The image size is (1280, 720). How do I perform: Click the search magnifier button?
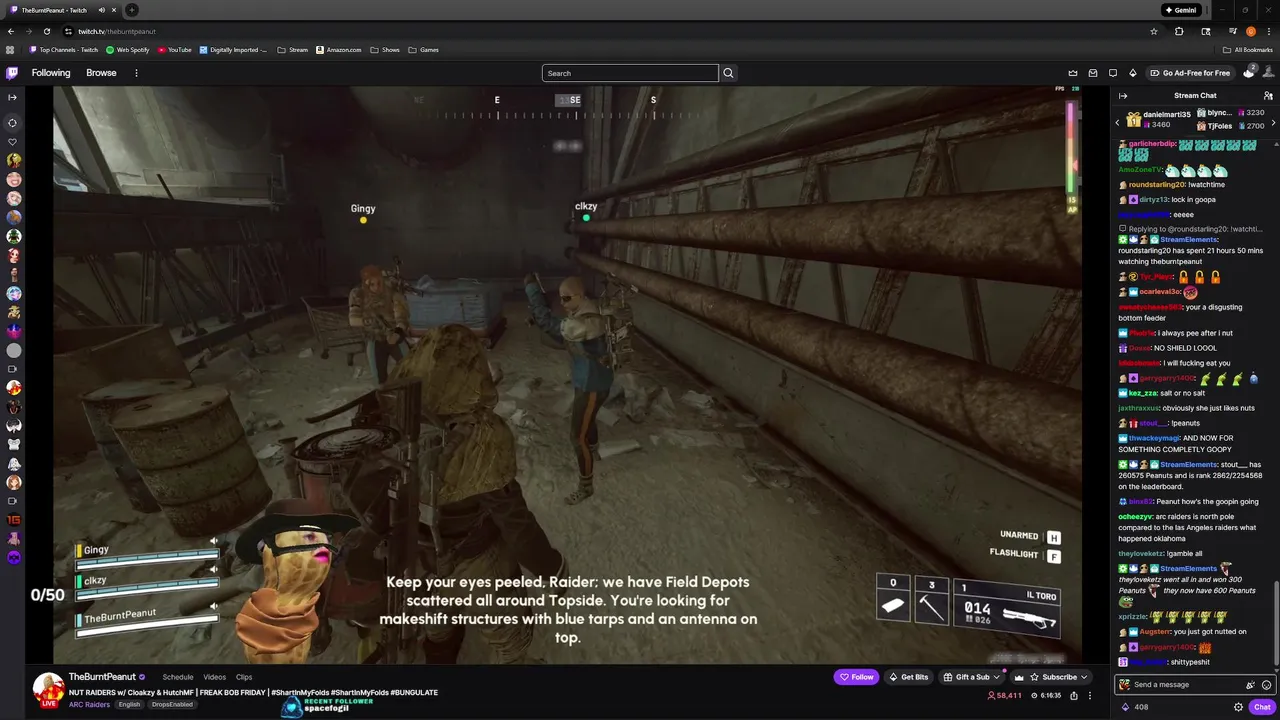(728, 73)
